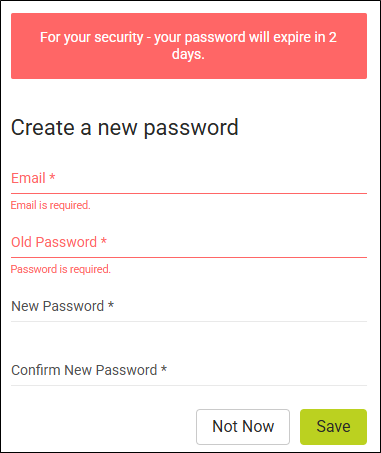381x453 pixels.
Task: Focus the Email input field
Action: pyautogui.click(x=189, y=178)
